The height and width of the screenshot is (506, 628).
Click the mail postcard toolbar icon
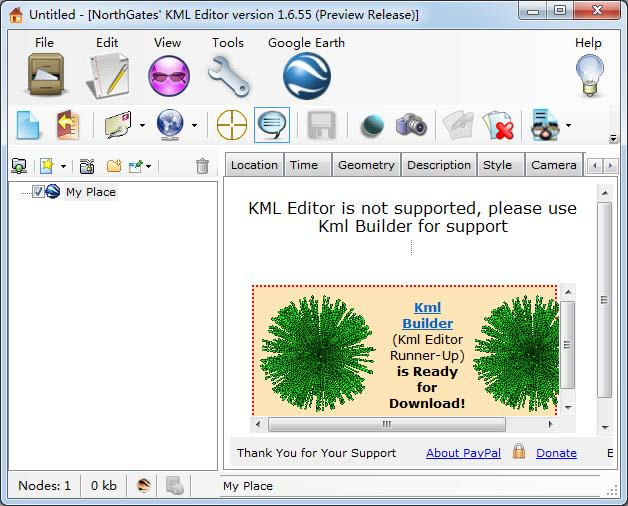pos(119,125)
